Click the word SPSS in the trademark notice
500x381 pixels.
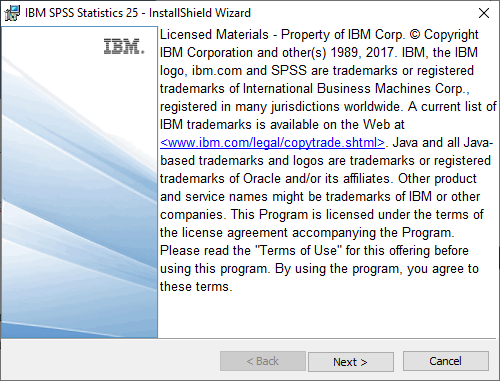point(289,71)
